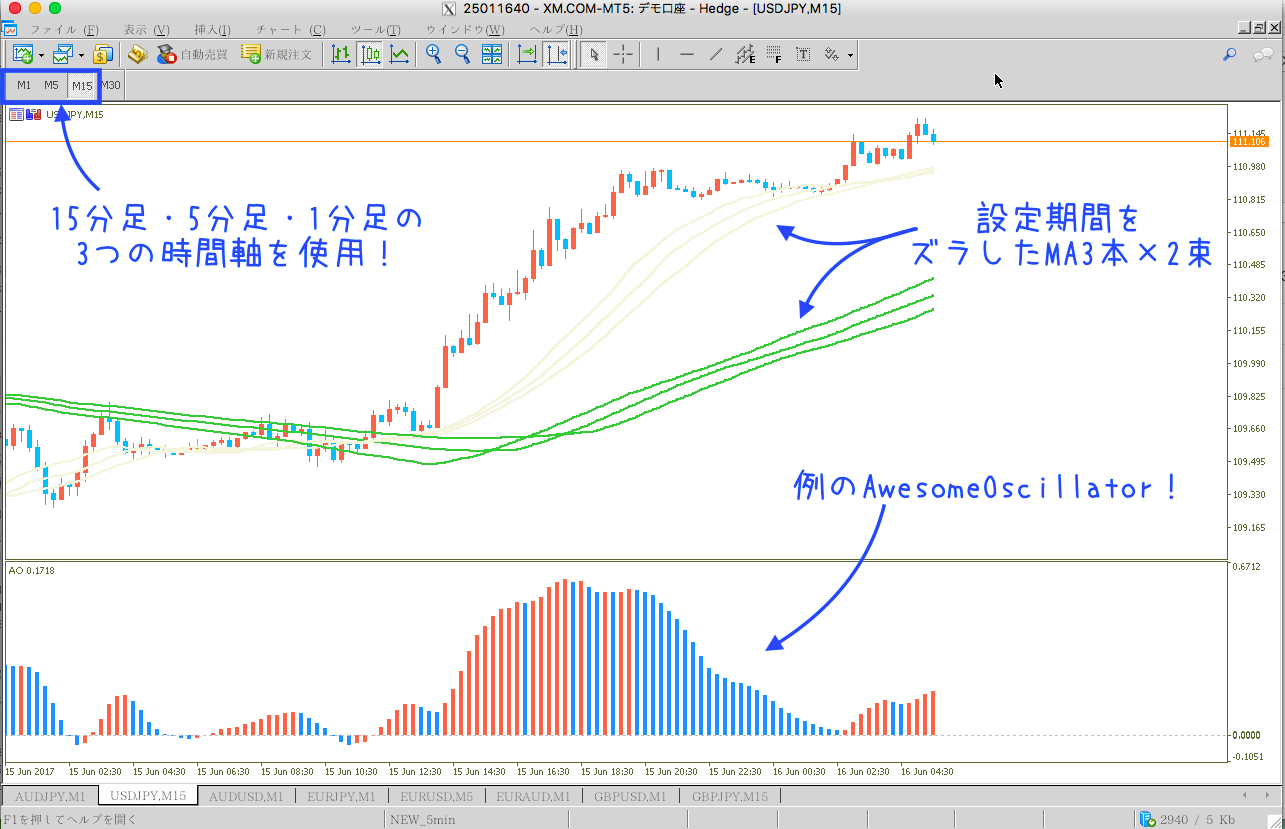Image resolution: width=1285 pixels, height=829 pixels.
Task: Select the M5 timeframe
Action: pyautogui.click(x=51, y=85)
